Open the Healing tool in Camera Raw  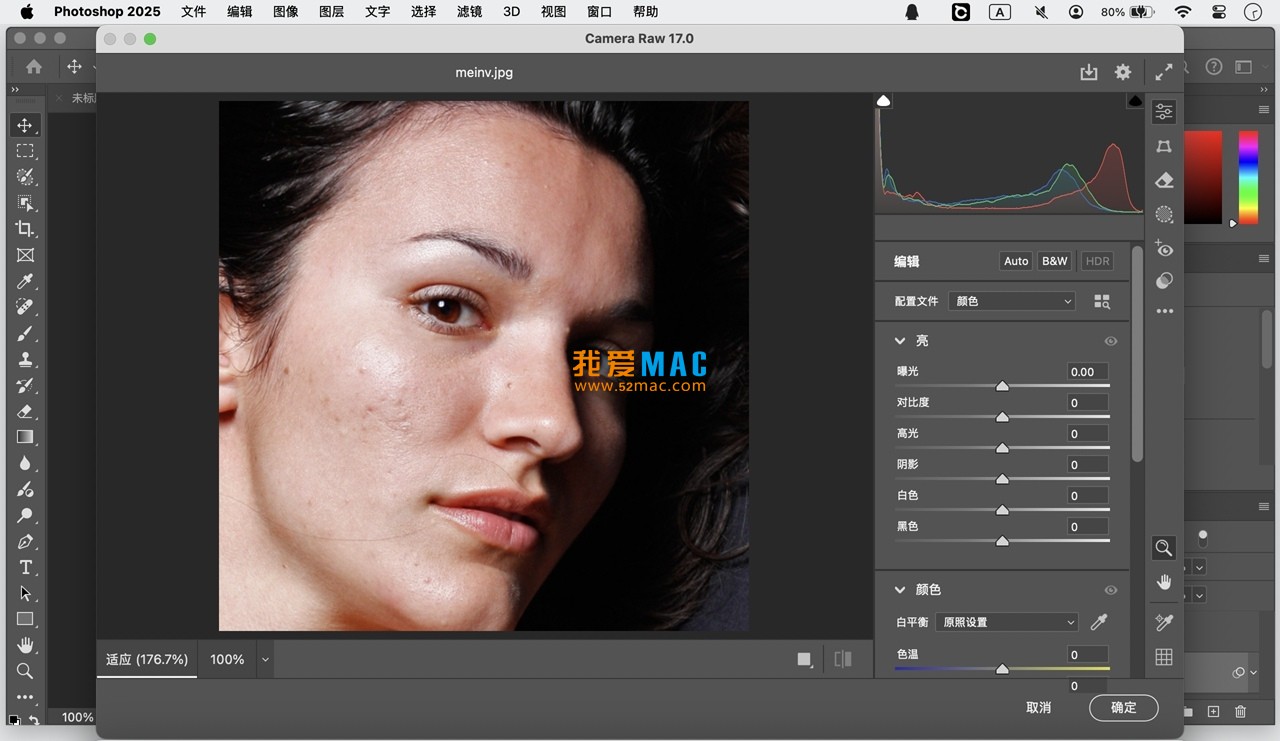[x=1163, y=180]
